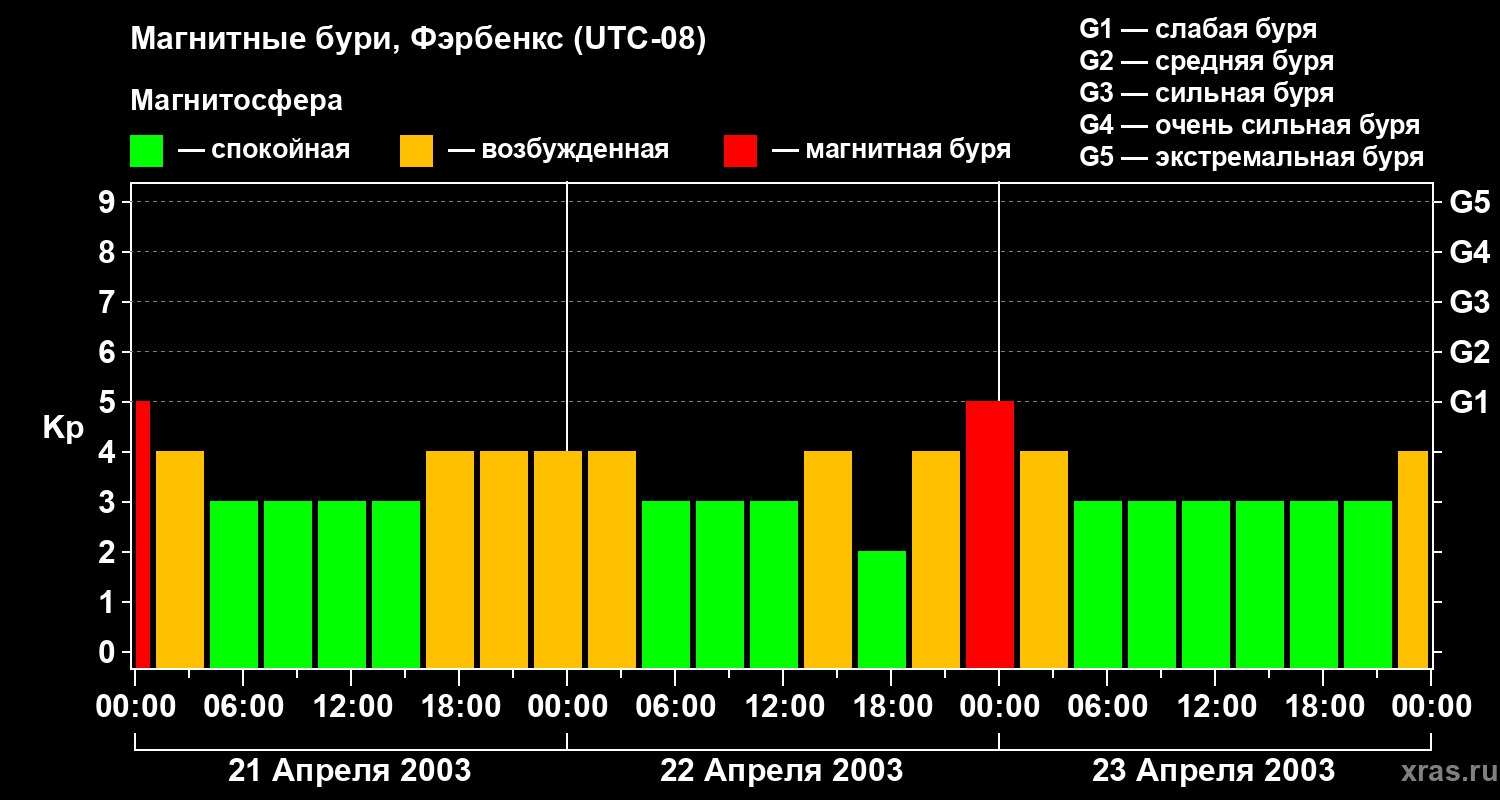Click the 12:00 time label above 22 Апреля
The image size is (1500, 800).
point(783,707)
